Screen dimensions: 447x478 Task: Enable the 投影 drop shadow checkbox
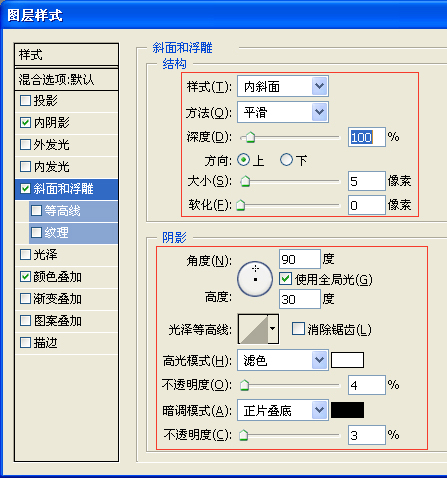tap(25, 100)
